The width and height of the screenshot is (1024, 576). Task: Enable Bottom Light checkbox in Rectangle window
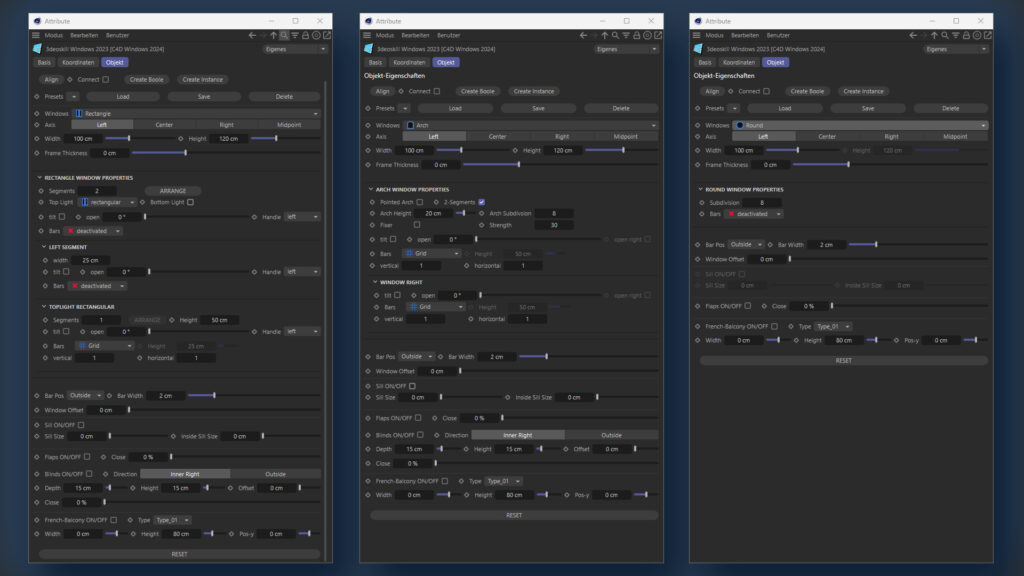point(191,202)
